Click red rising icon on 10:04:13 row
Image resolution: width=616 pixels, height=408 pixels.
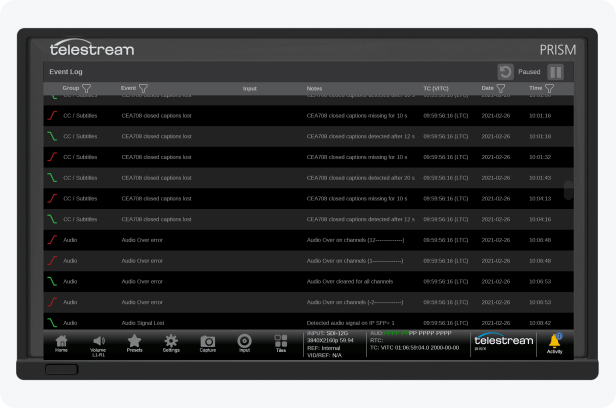pyautogui.click(x=52, y=198)
